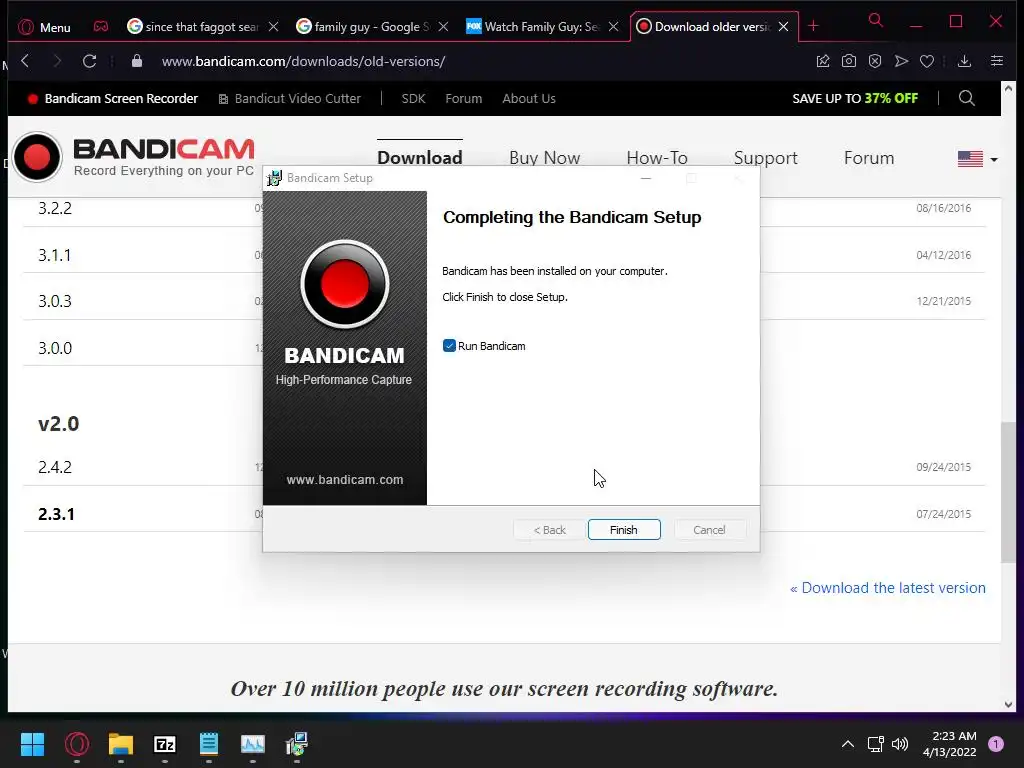The width and height of the screenshot is (1024, 768).
Task: Click the 09/24/2015 release date
Action: (x=944, y=468)
